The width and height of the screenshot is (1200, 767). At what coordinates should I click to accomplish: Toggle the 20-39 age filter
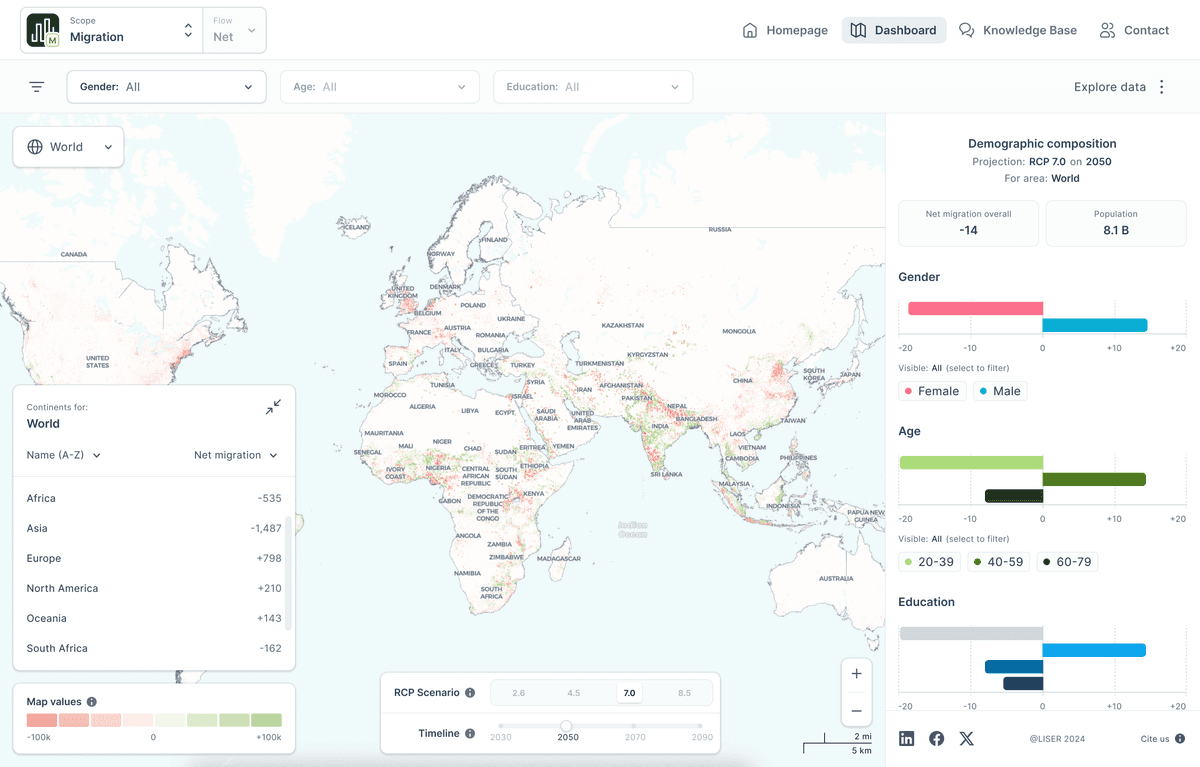[x=929, y=562]
